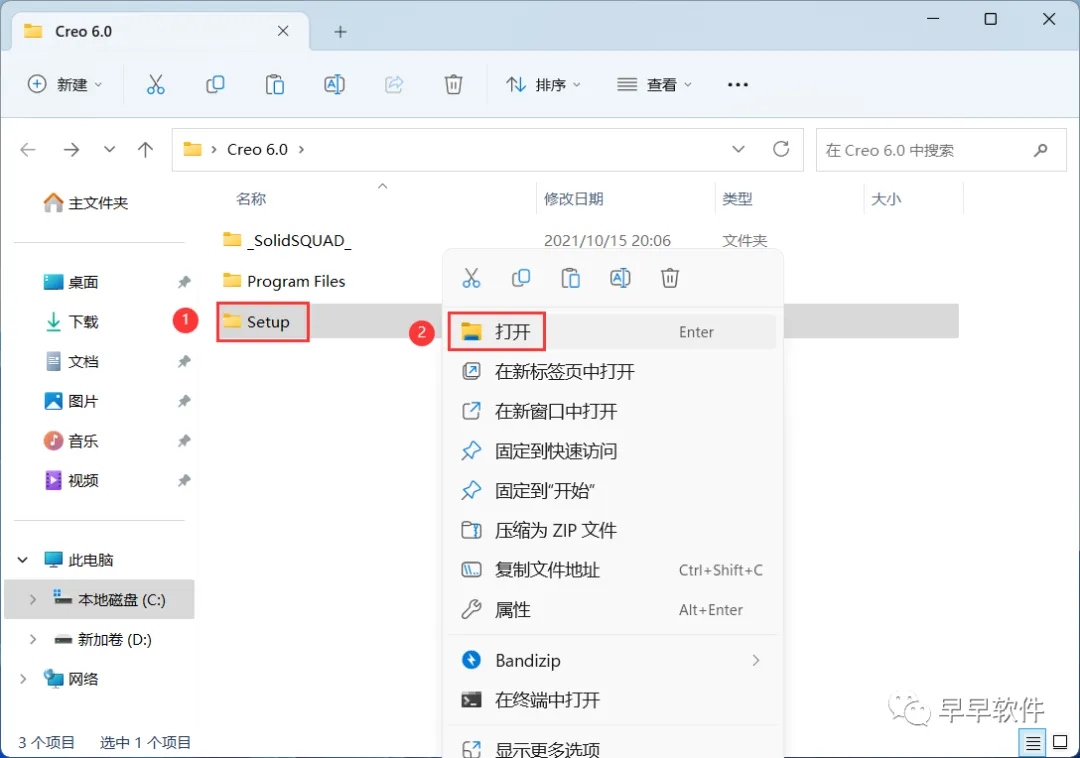Select 打开 in the context menu

[612, 332]
